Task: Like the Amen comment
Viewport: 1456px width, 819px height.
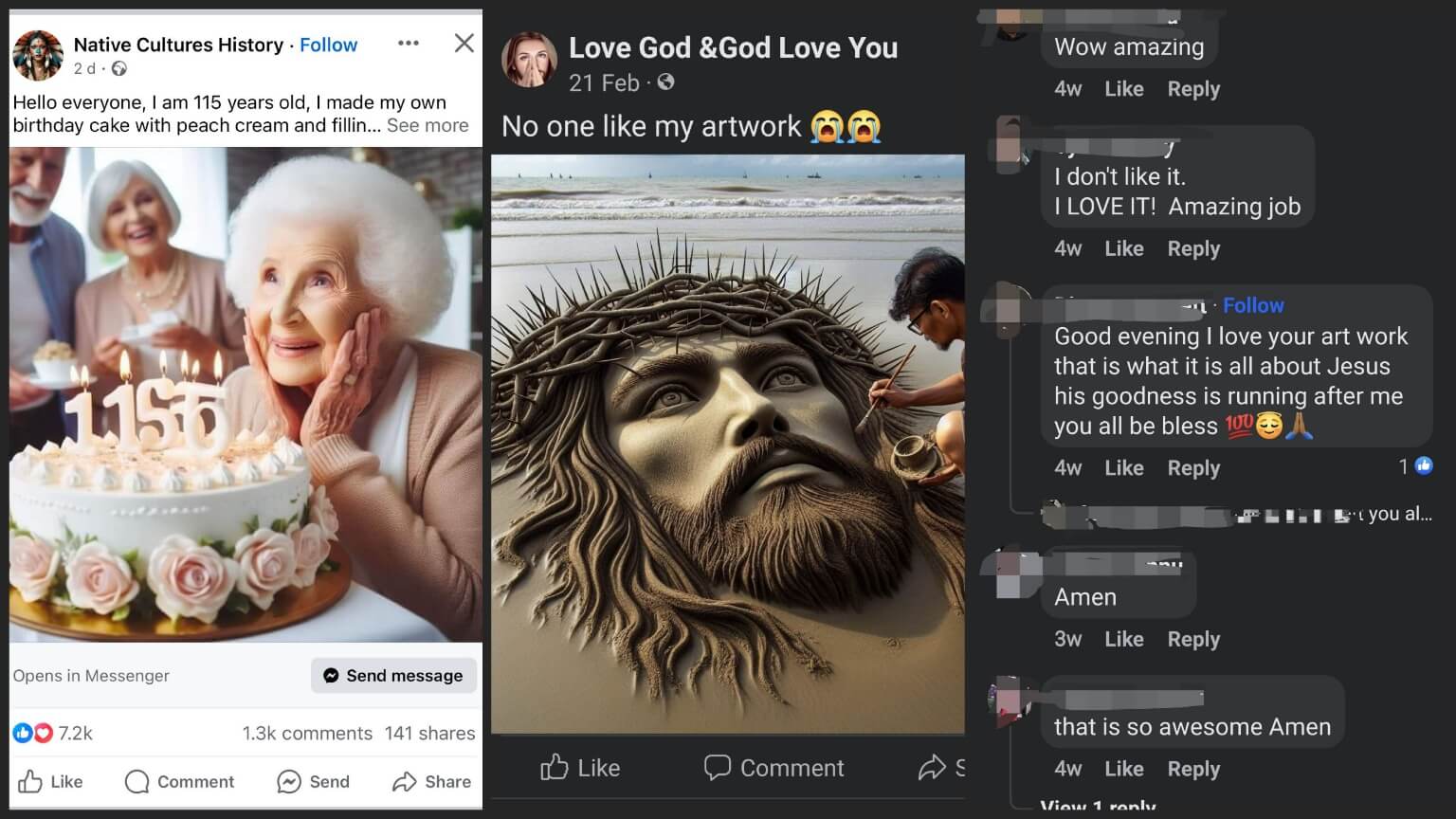Action: coord(1123,639)
